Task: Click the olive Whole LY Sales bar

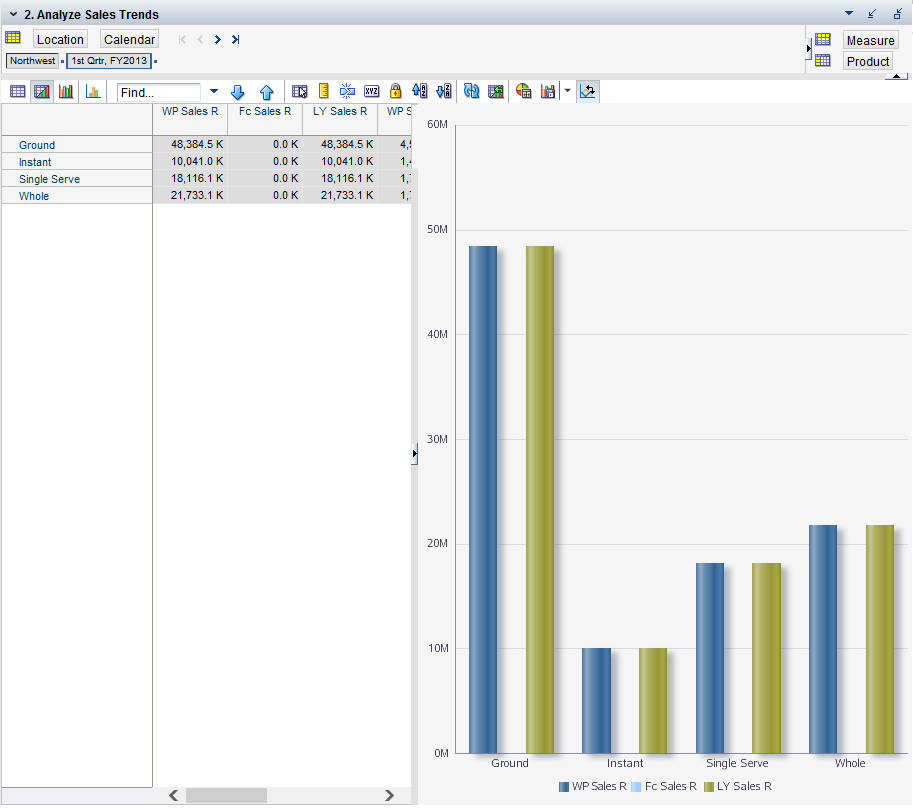Action: [880, 639]
